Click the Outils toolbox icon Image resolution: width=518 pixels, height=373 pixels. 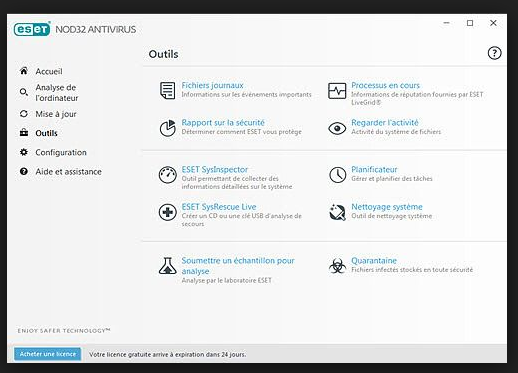coord(24,133)
